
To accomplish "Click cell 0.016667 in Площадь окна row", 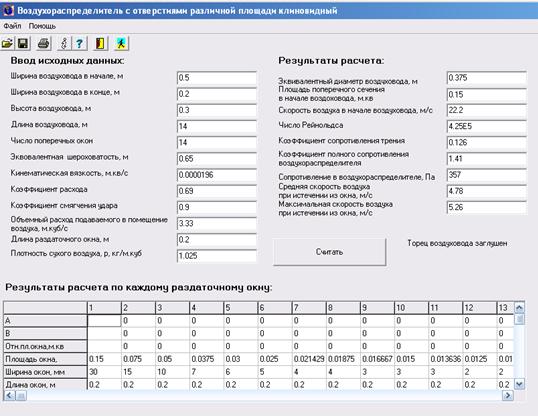I will tap(377, 359).
